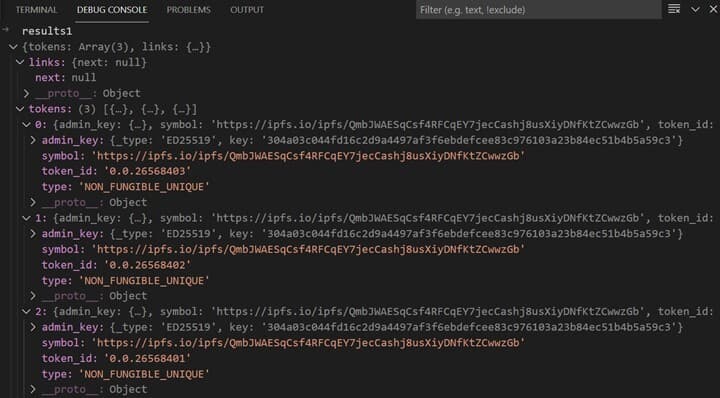Select token_id value '0.0.26568402'
Viewport: 720px width, 398px height.
pyautogui.click(x=147, y=265)
